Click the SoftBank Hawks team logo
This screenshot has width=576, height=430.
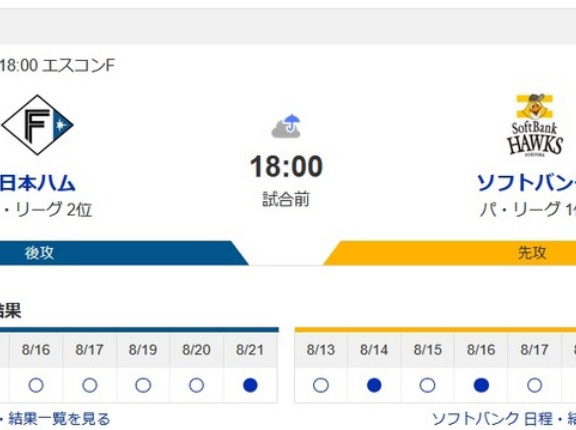(535, 125)
